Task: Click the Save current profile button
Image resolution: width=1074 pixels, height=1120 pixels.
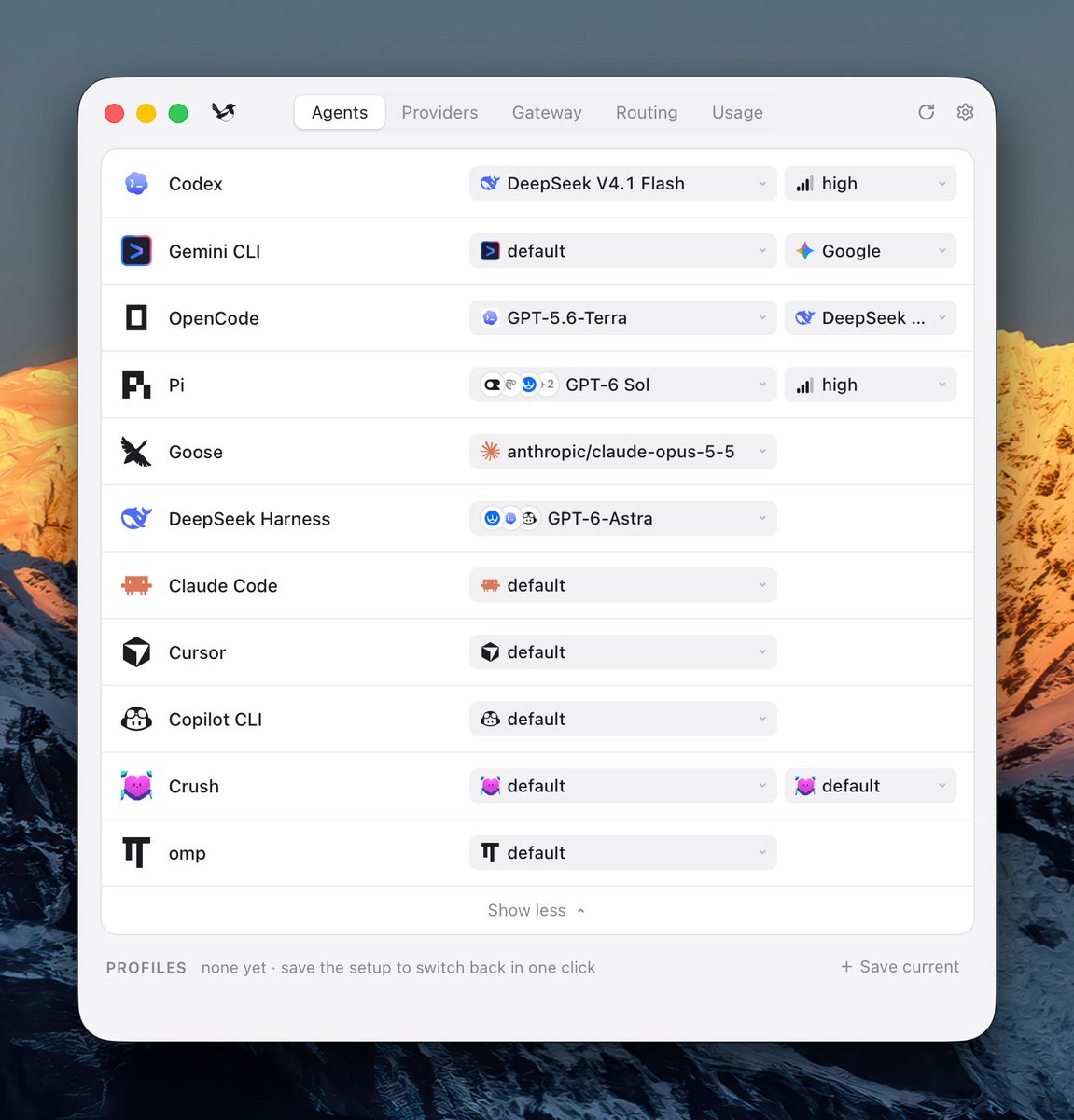Action: [x=900, y=967]
